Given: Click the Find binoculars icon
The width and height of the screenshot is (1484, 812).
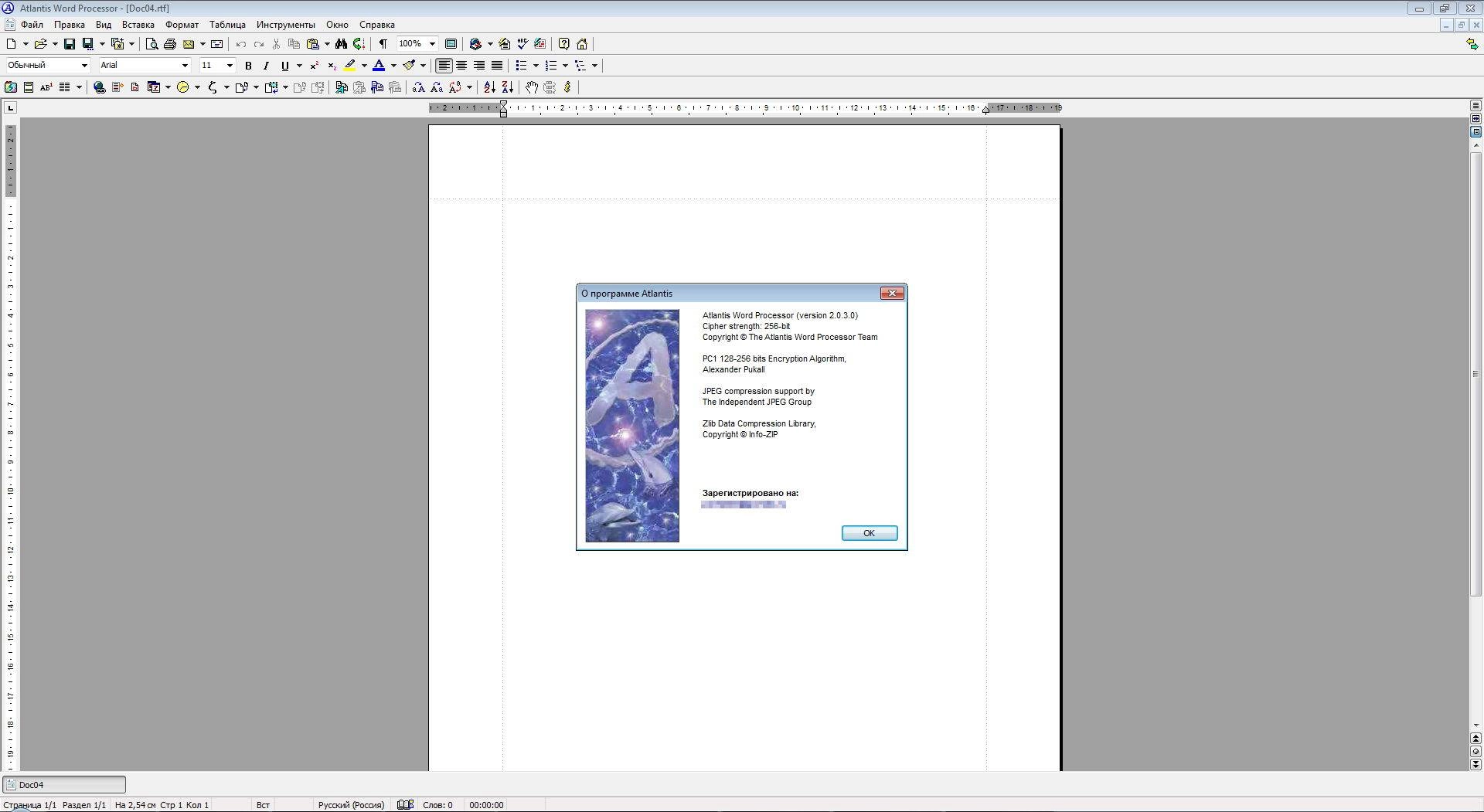Looking at the screenshot, I should click(341, 44).
